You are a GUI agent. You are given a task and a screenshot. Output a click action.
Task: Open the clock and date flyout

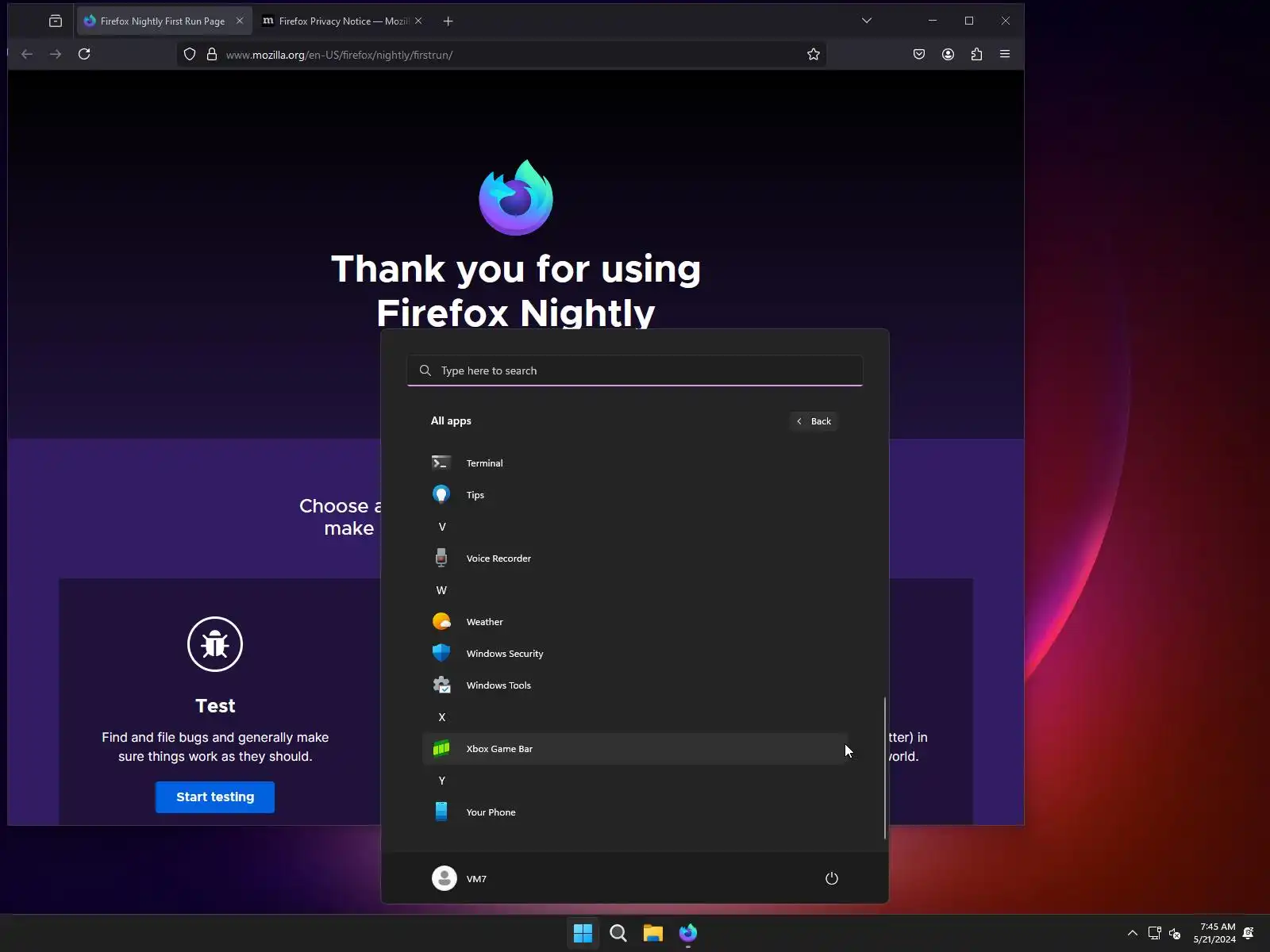point(1214,933)
